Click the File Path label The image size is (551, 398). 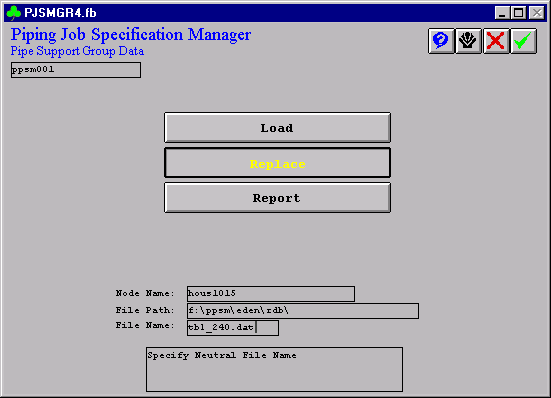tap(145, 310)
